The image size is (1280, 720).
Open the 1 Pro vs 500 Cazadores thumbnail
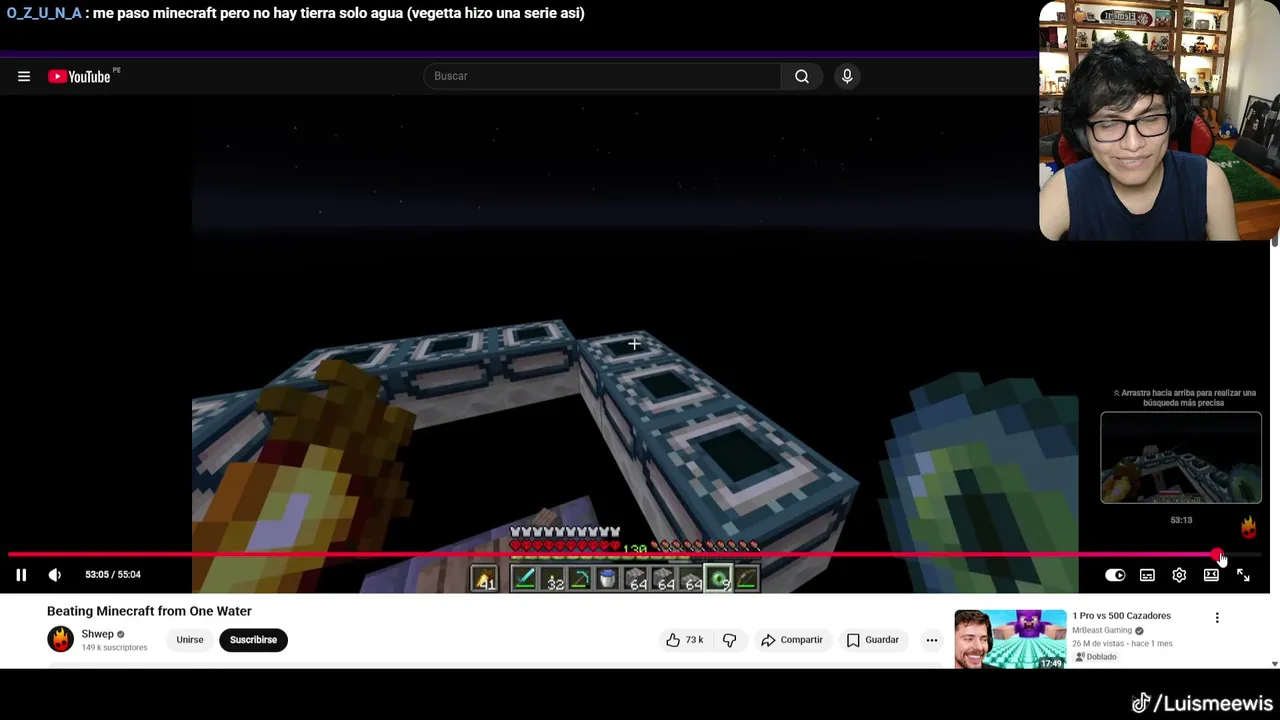(x=1010, y=639)
